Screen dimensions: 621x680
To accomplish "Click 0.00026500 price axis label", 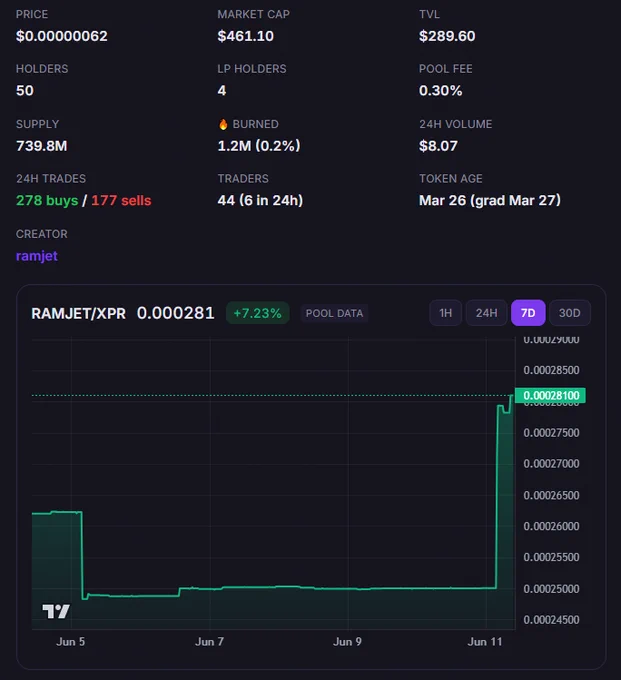I will pyautogui.click(x=551, y=495).
